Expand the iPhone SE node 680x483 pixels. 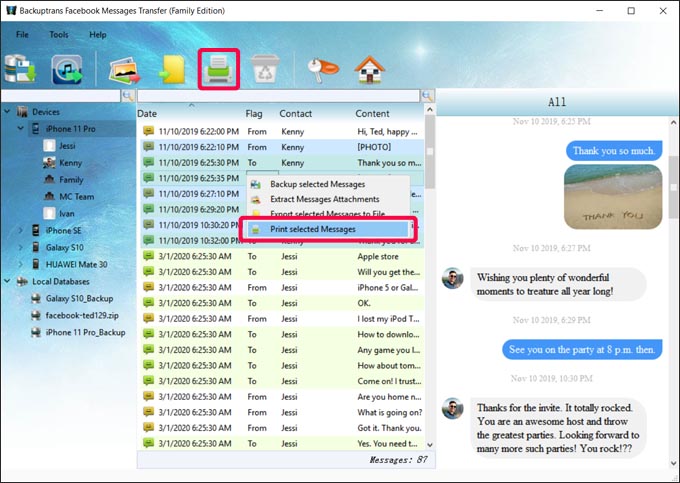tap(20, 230)
